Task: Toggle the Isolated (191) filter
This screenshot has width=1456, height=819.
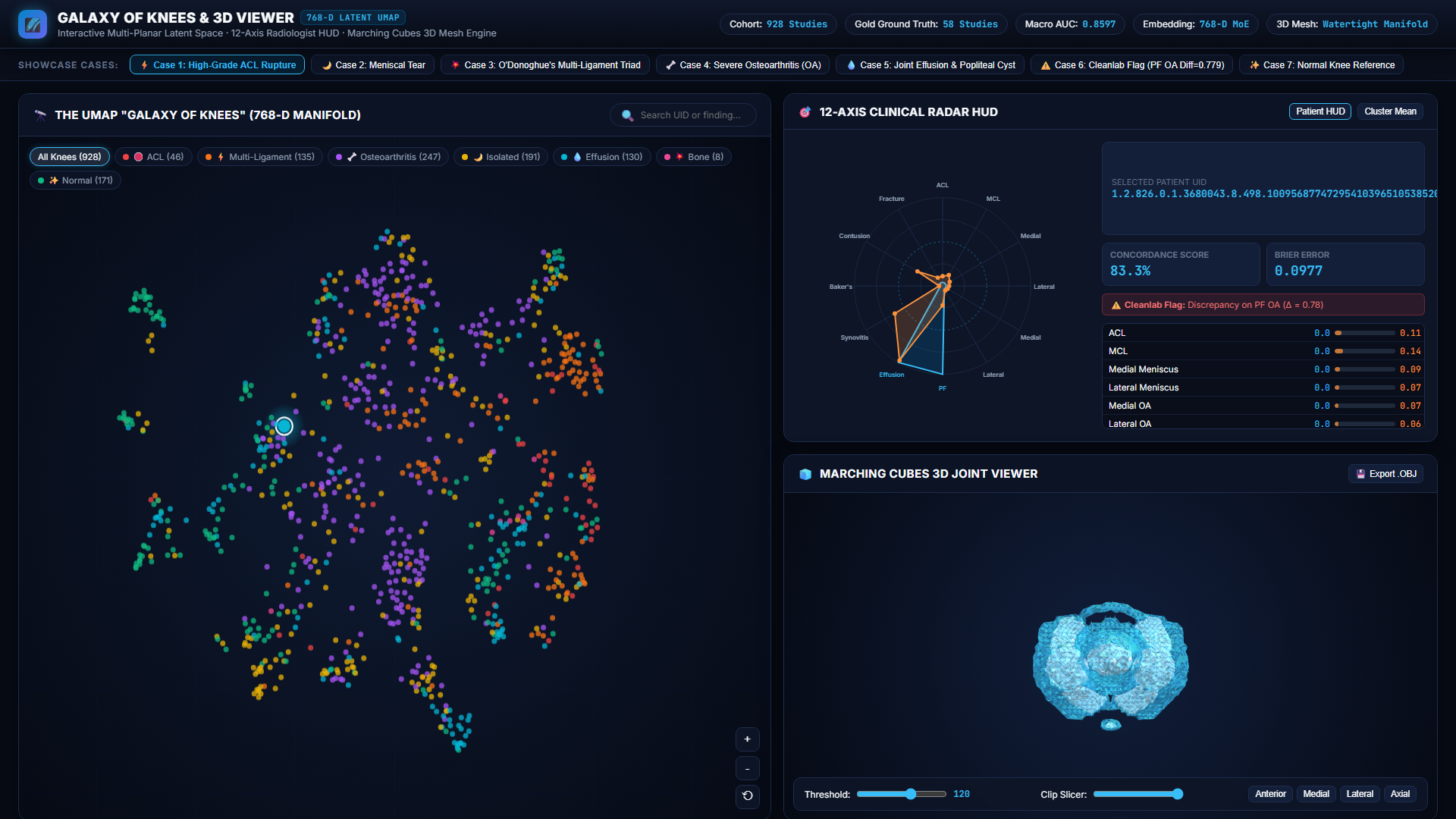Action: (x=501, y=157)
